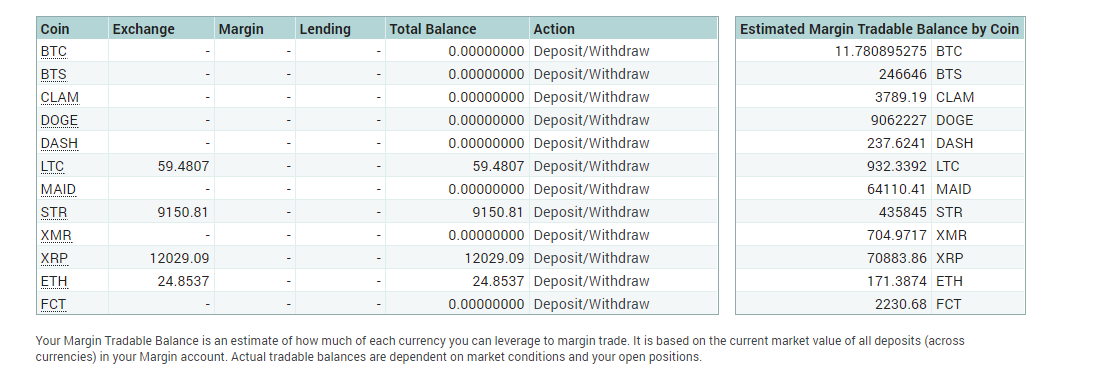This screenshot has width=1093, height=380.
Task: Select the XMR coin link
Action: (x=56, y=235)
